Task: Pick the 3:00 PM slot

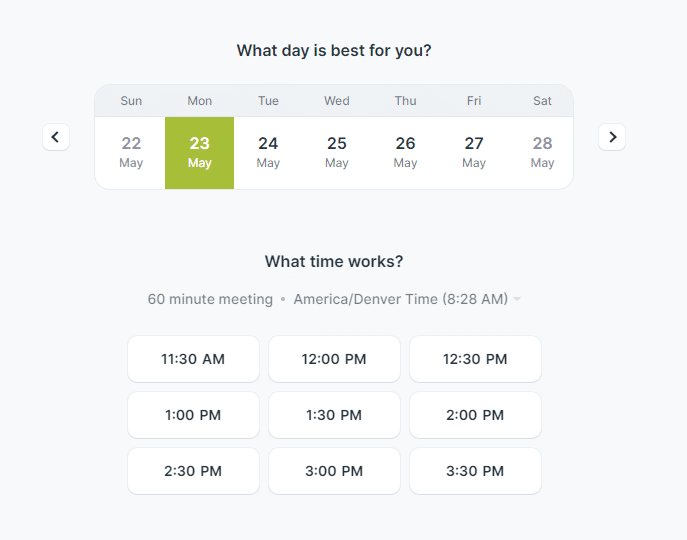Action: point(334,471)
